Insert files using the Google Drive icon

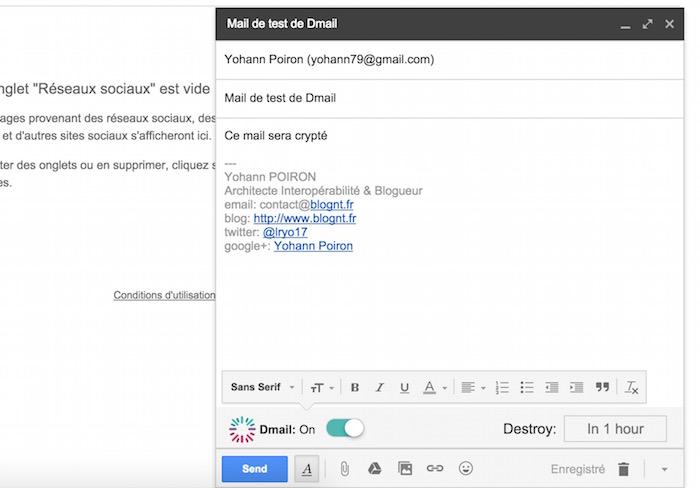[374, 468]
